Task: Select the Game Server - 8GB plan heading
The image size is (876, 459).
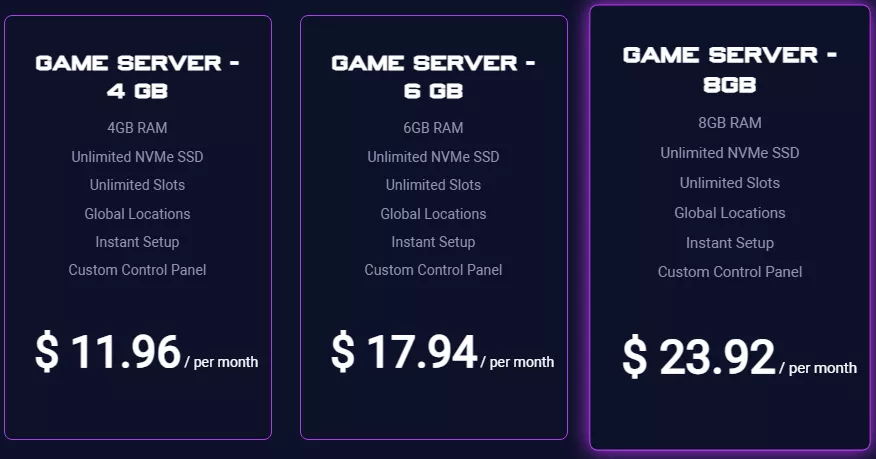Action: point(730,69)
